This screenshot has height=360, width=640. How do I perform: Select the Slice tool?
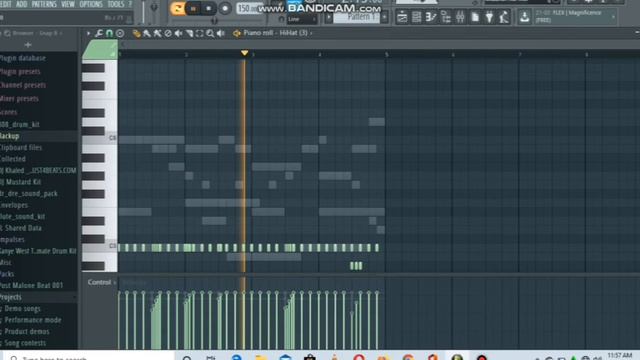(x=189, y=33)
